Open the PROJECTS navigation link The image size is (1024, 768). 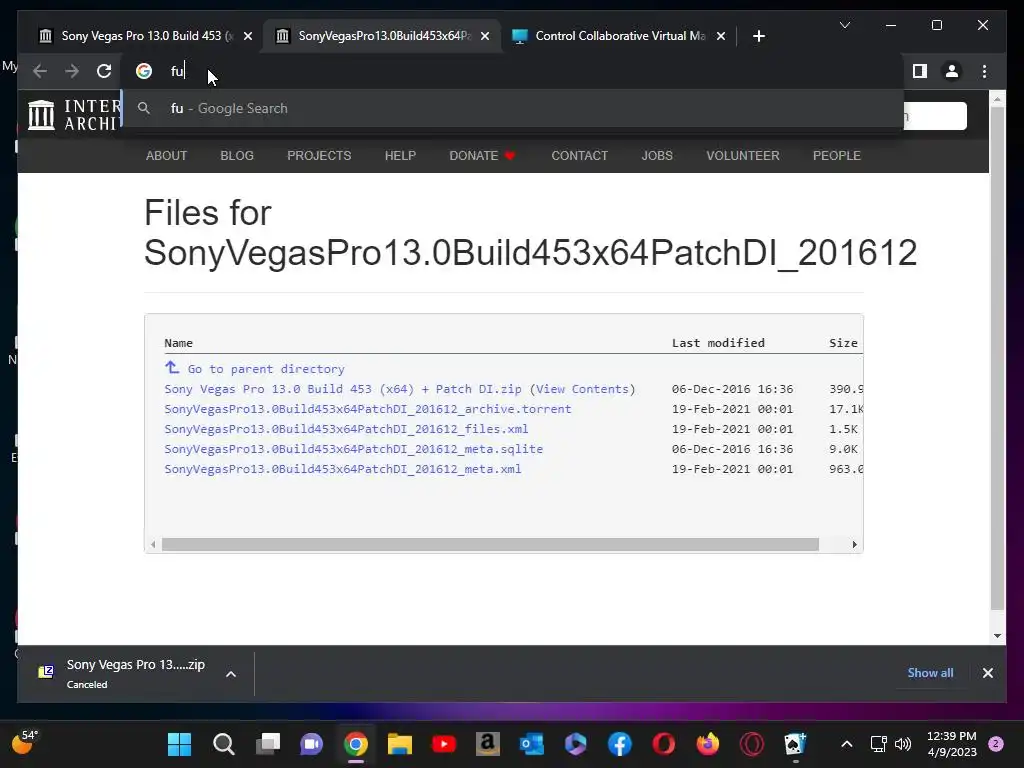click(x=319, y=155)
